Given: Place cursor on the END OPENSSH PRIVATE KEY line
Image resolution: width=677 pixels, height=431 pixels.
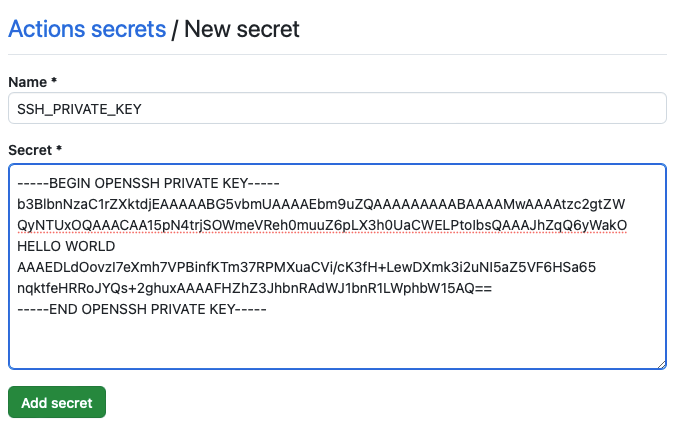Looking at the screenshot, I should (142, 309).
